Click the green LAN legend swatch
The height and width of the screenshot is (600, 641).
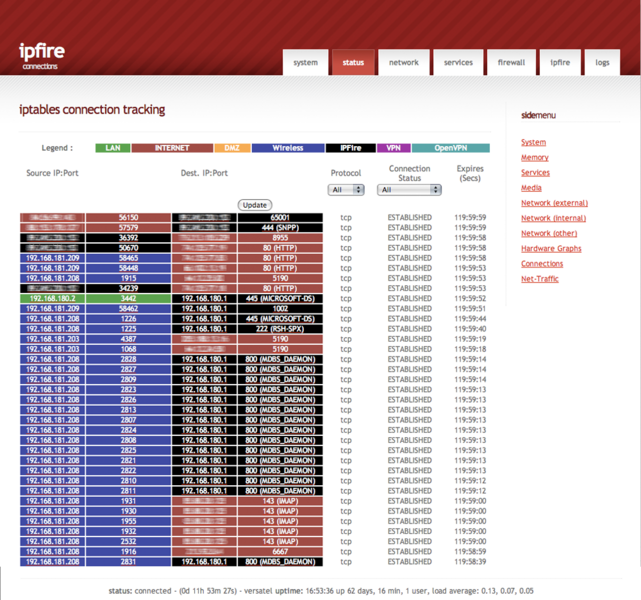coord(113,148)
